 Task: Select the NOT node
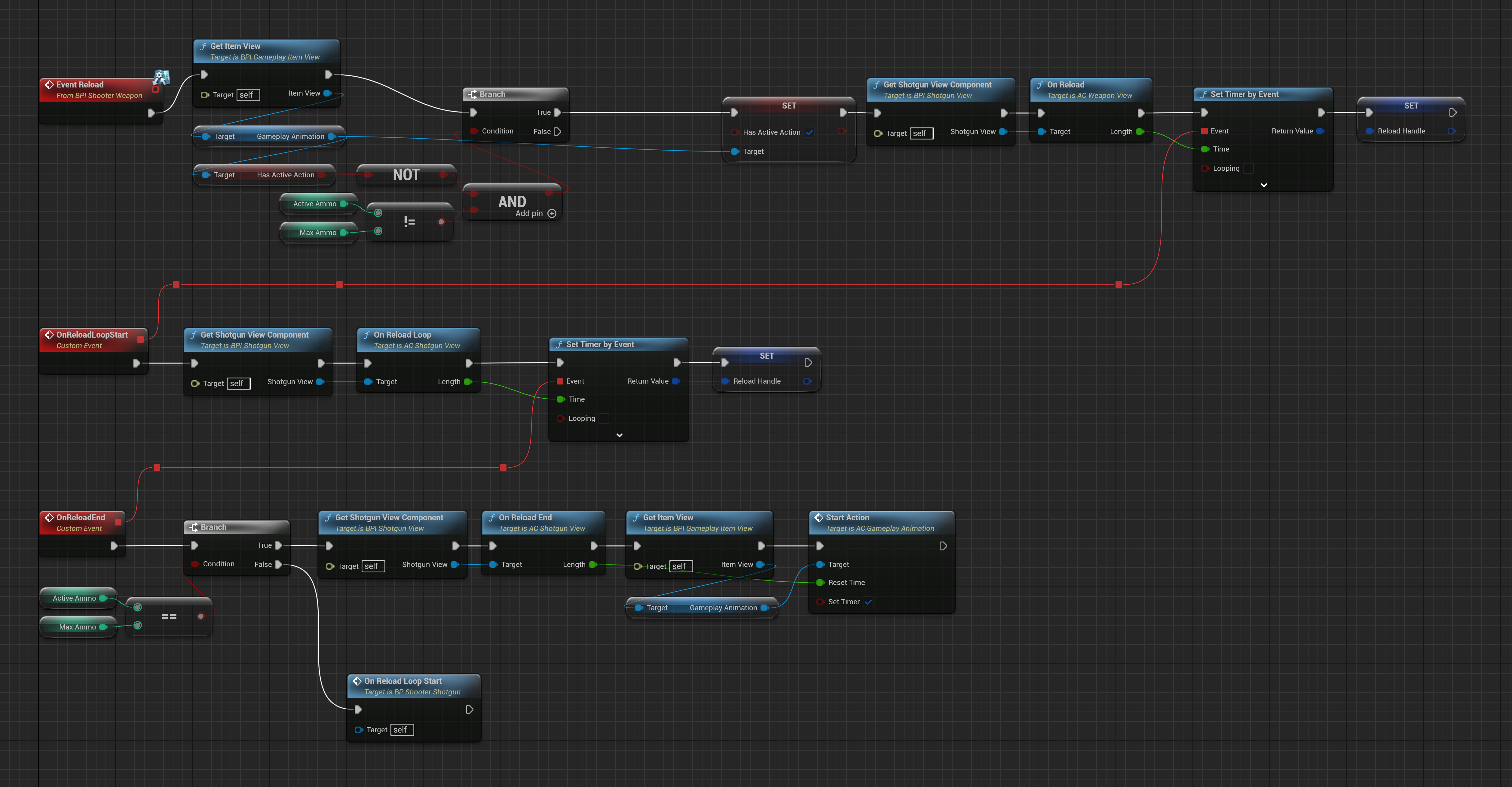[x=406, y=175]
